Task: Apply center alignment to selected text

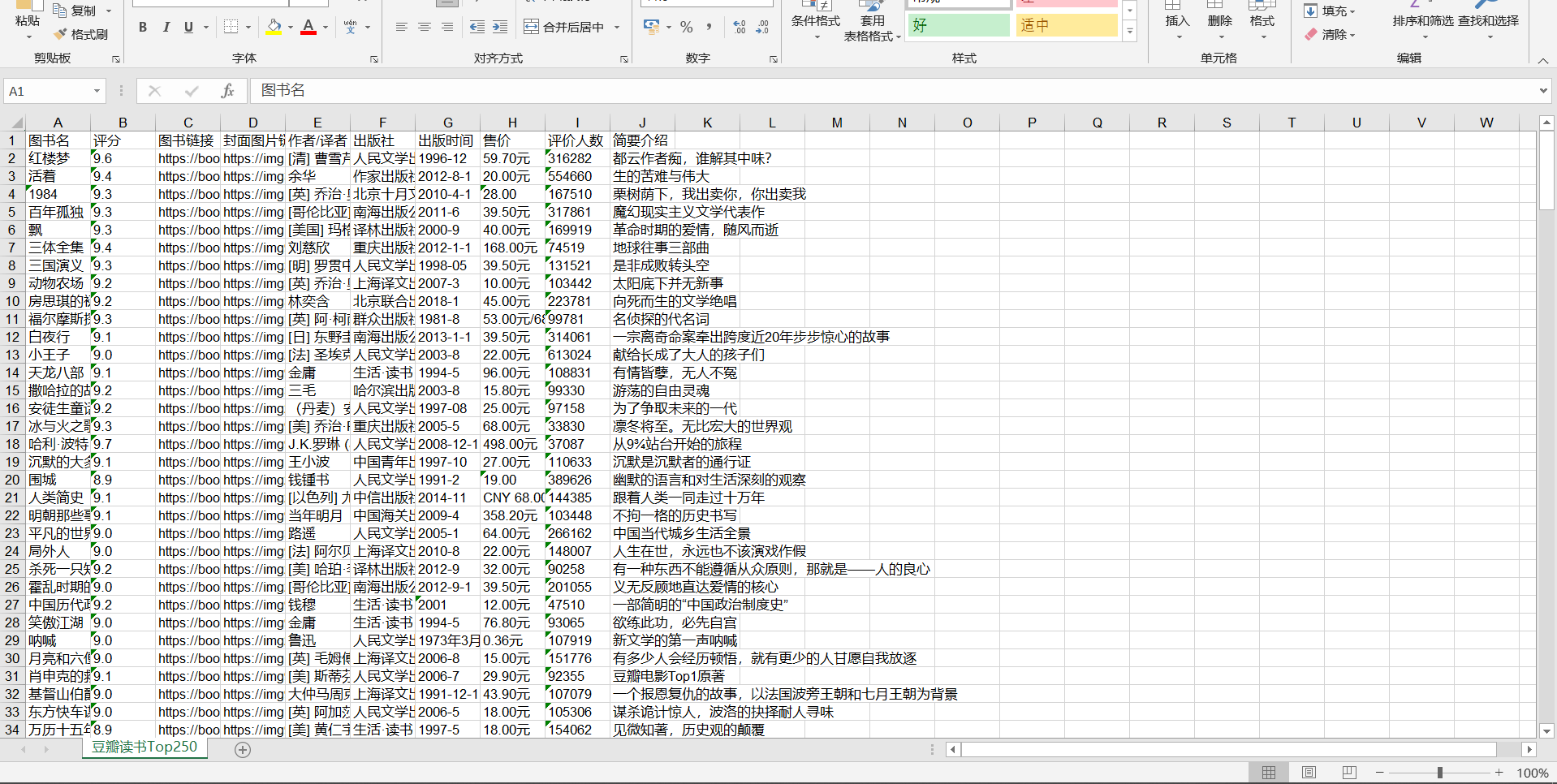Action: coord(425,27)
